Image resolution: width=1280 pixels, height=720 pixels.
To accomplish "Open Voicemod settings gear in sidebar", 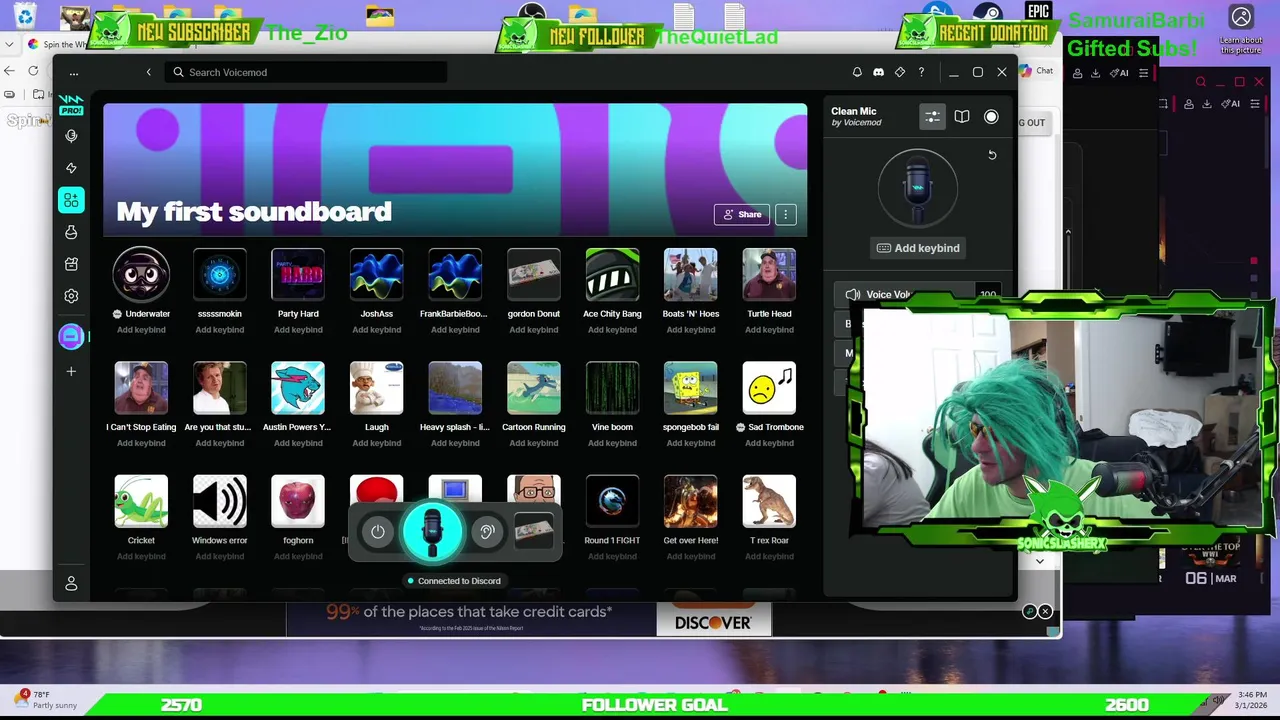I will point(71,296).
